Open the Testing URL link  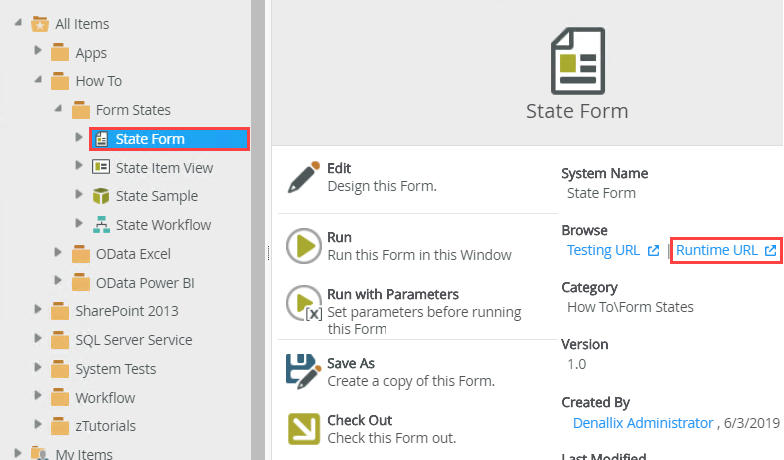(603, 250)
